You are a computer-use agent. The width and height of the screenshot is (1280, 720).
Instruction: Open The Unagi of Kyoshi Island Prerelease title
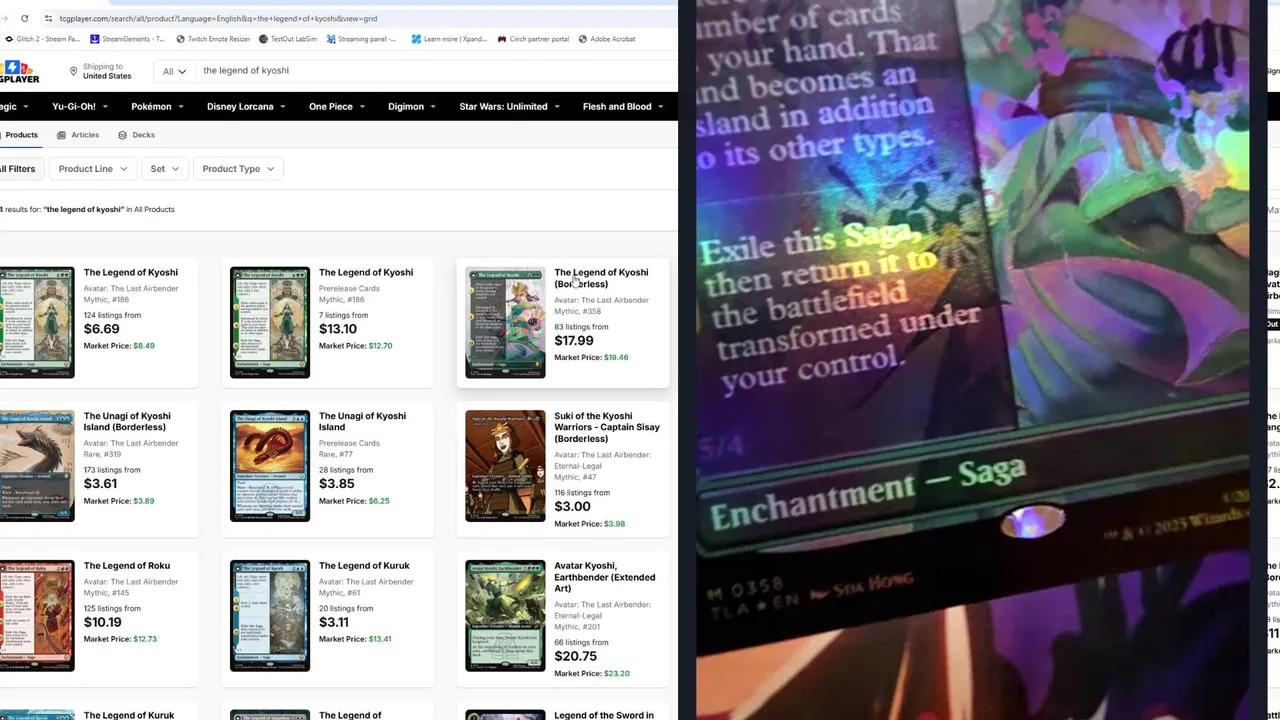(362, 421)
